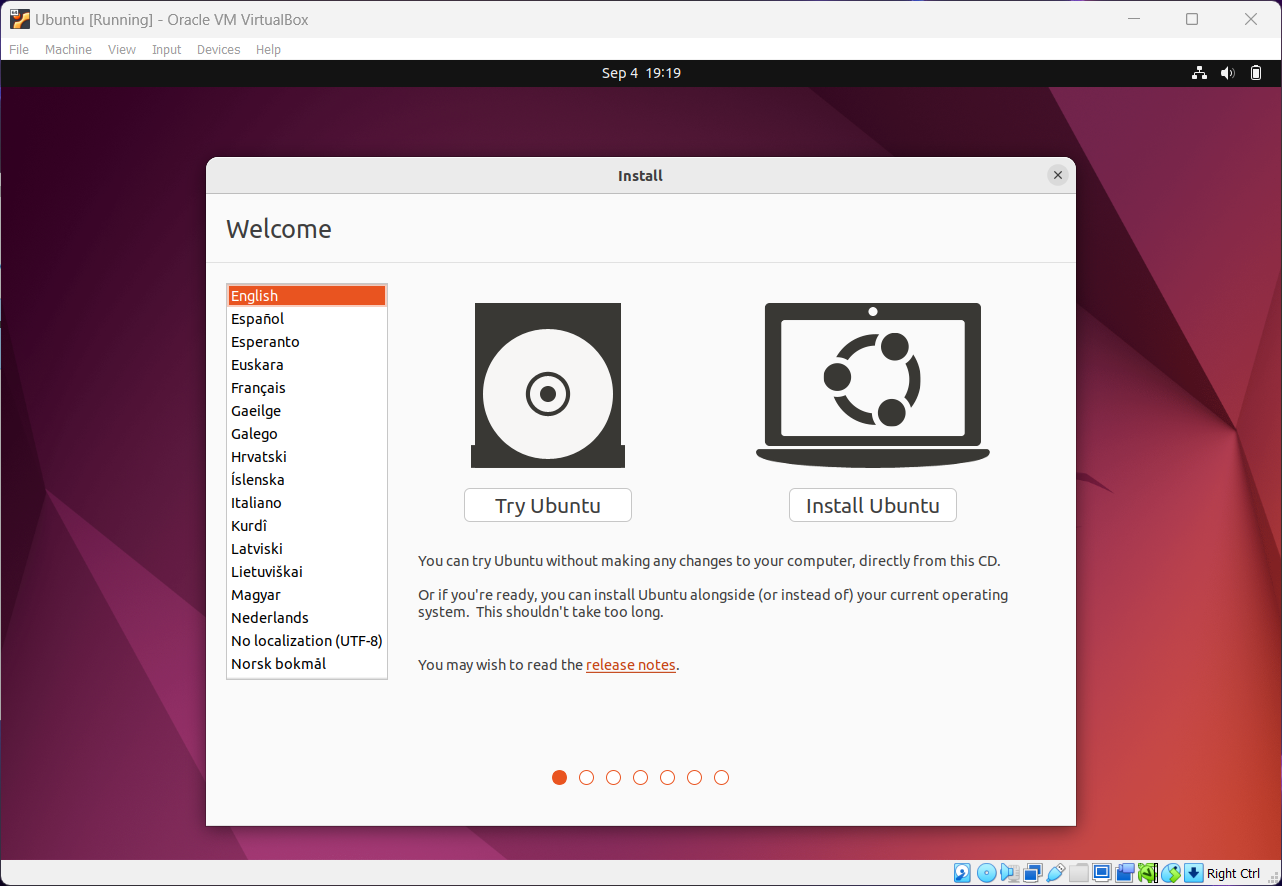Image resolution: width=1282 pixels, height=886 pixels.
Task: Click the Install Ubuntu button
Action: pyautogui.click(x=872, y=505)
